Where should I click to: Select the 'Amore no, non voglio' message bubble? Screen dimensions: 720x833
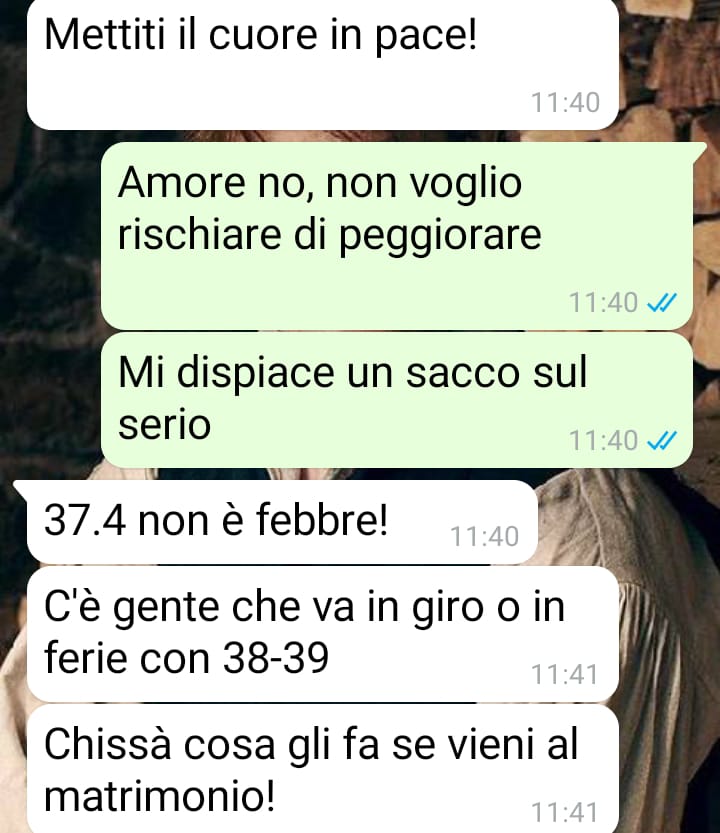pyautogui.click(x=397, y=236)
